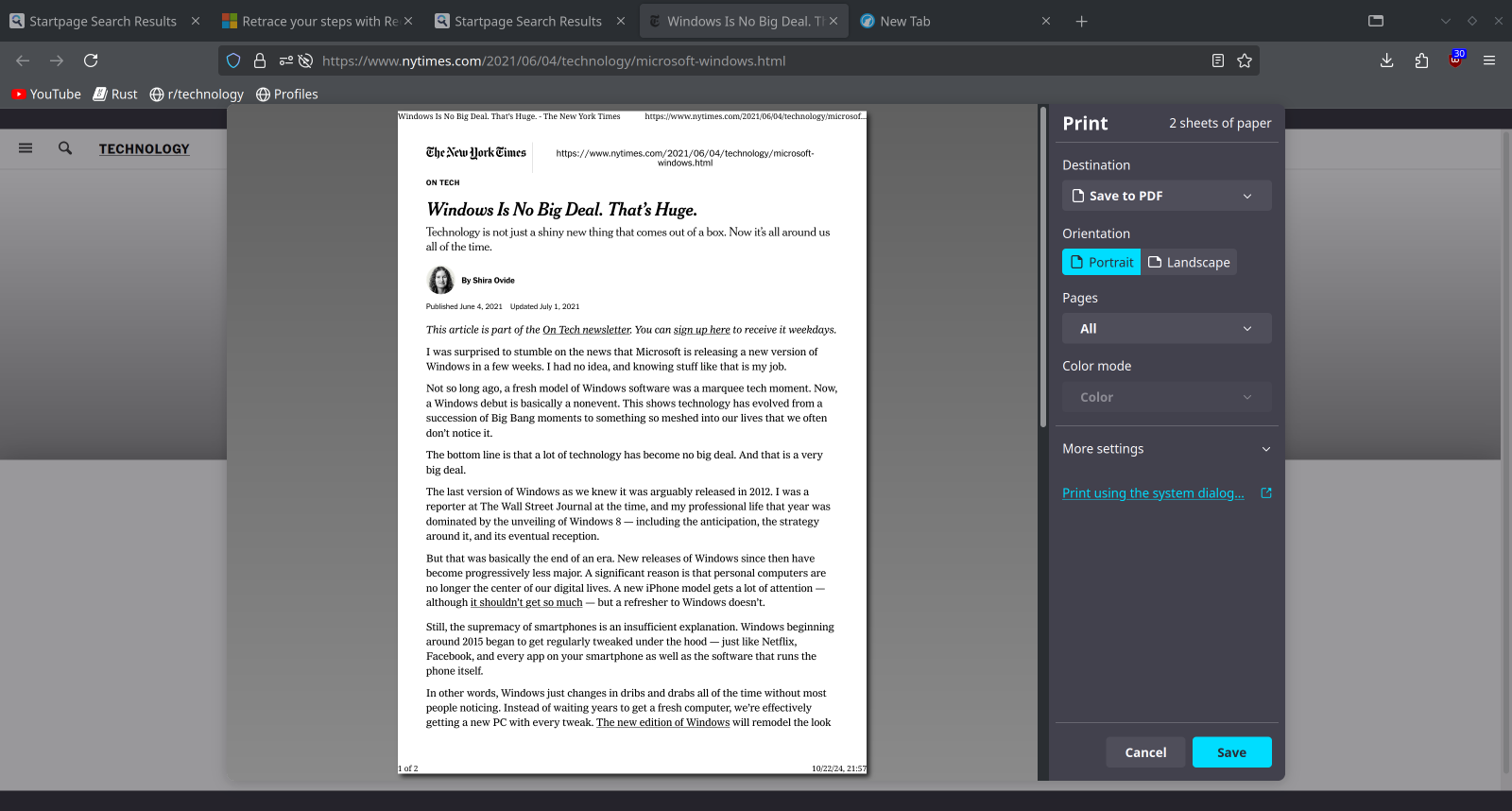Click the padlock site security icon
The width and height of the screenshot is (1512, 811).
tap(260, 60)
